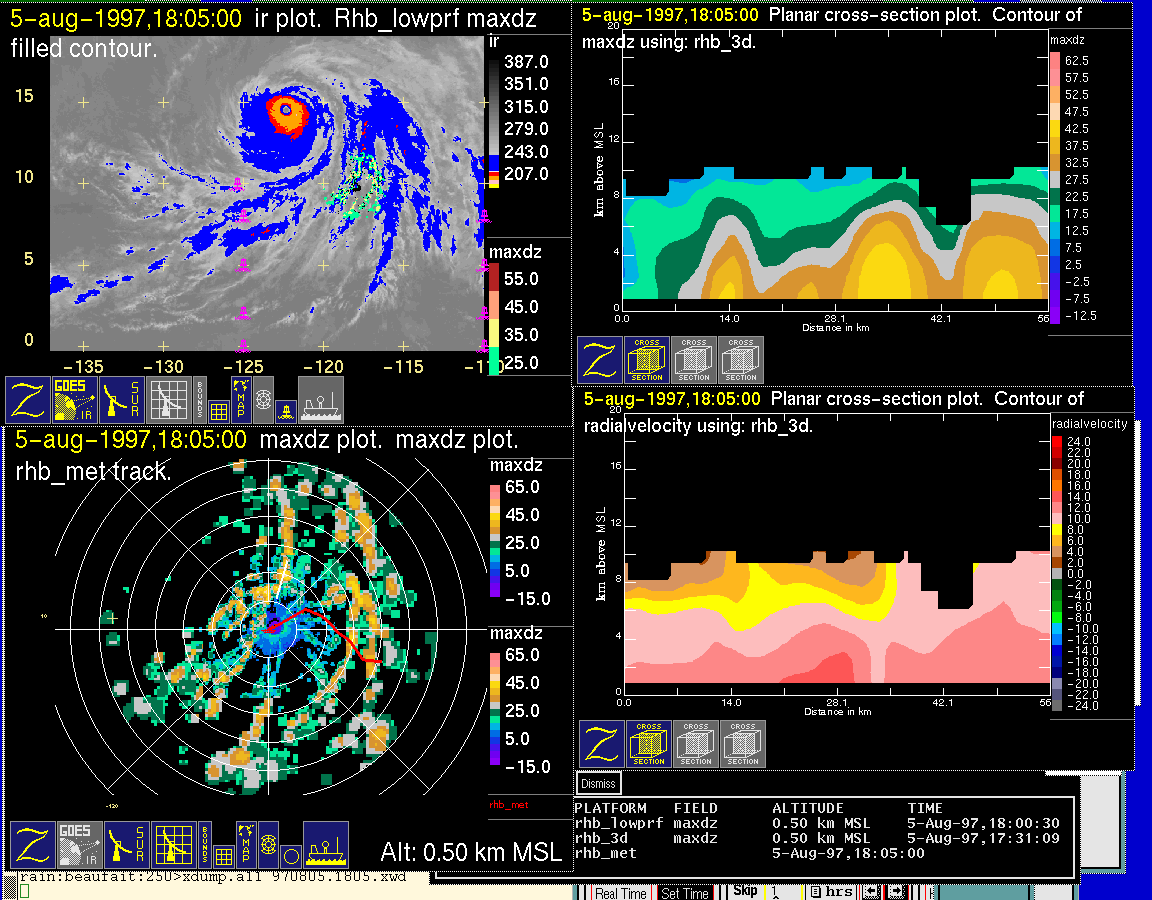Open the hrs time unit menu

pos(832,892)
